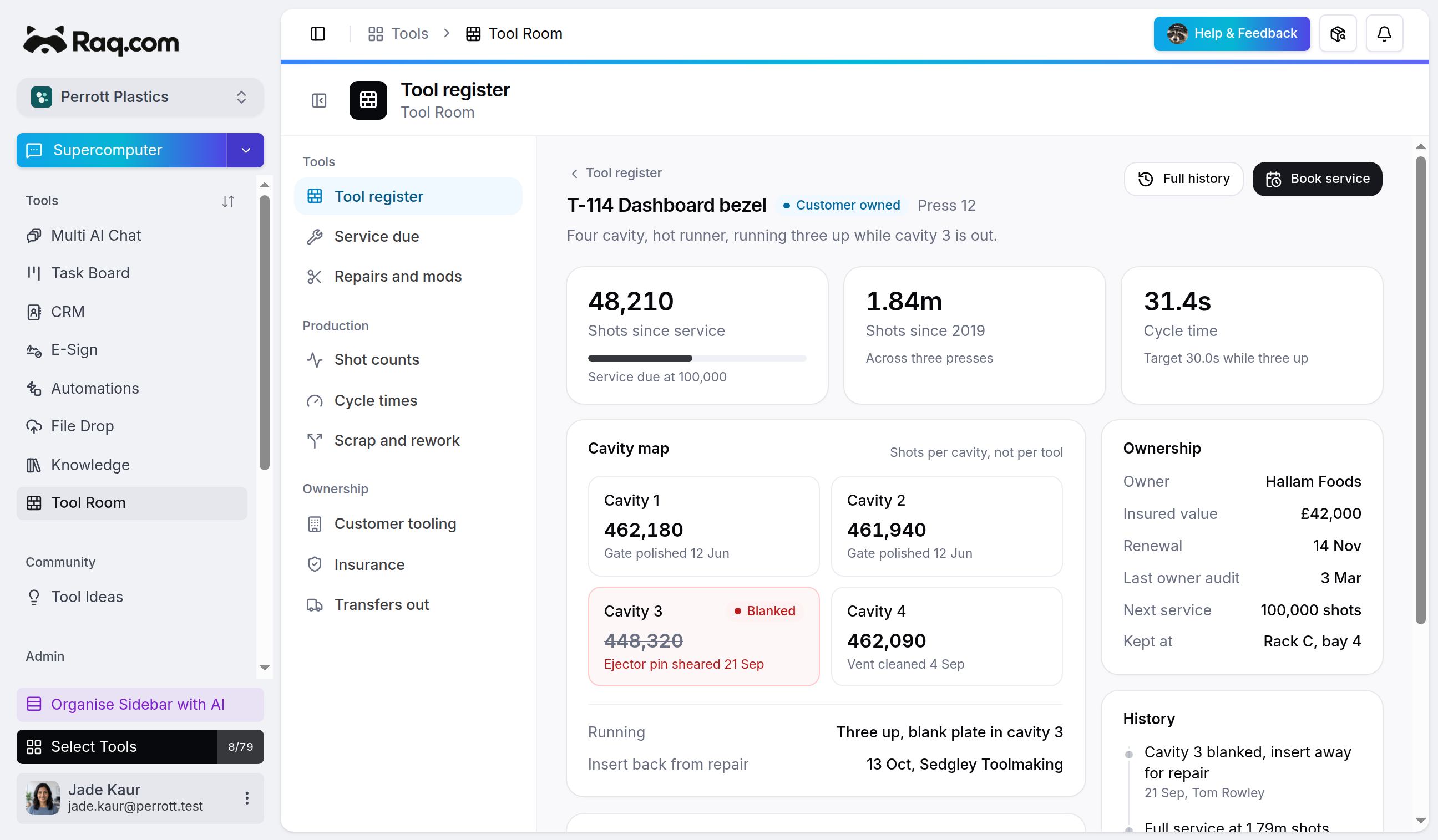
Task: Open the notifications bell
Action: 1383,34
